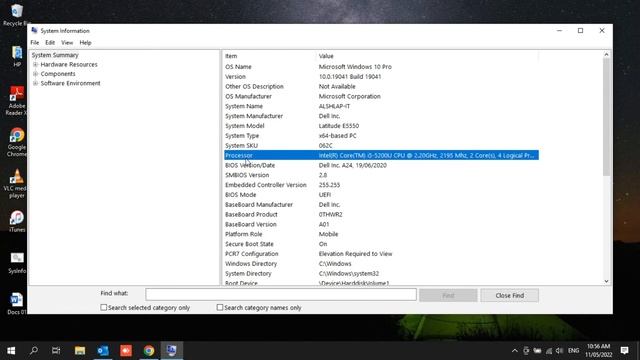The height and width of the screenshot is (360, 640).
Task: Select System Summary in the tree
Action: click(55, 55)
